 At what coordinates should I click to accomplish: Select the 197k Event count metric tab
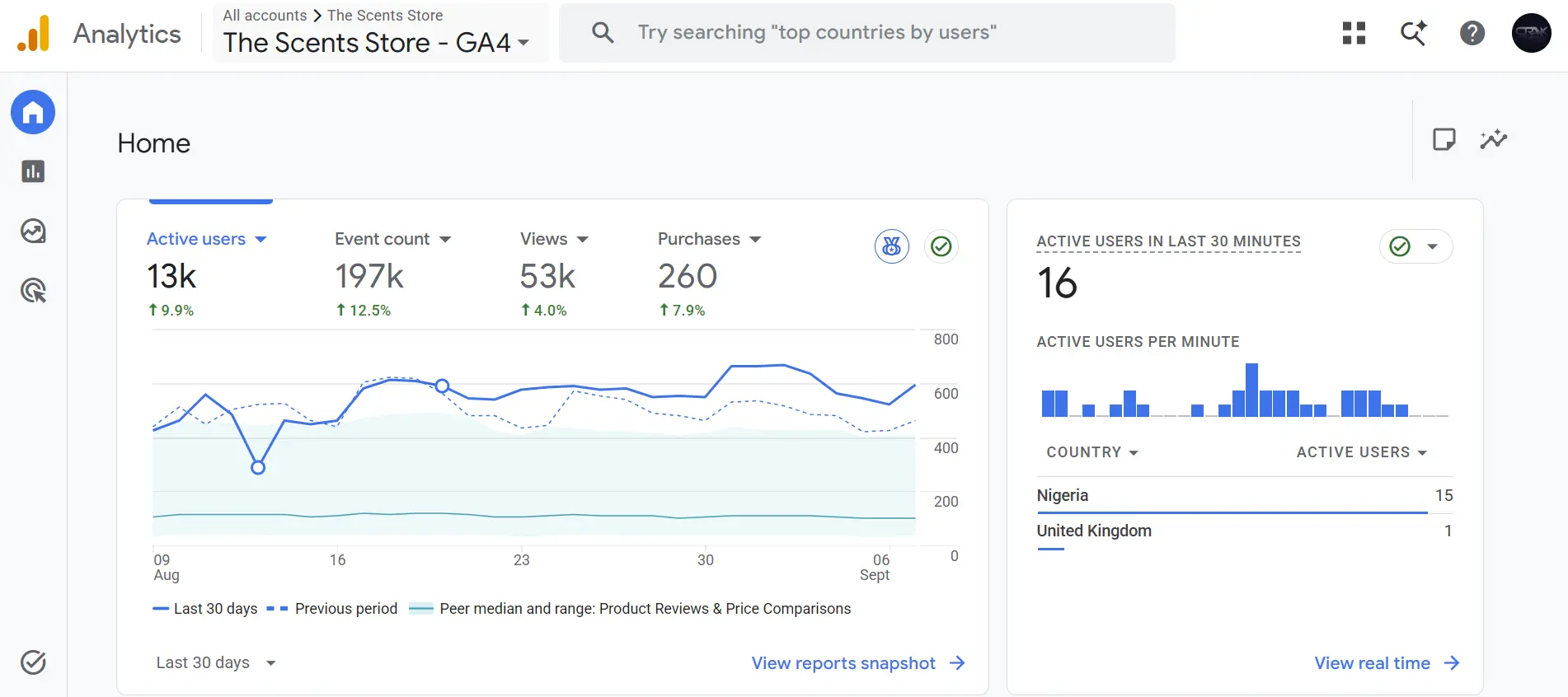394,274
